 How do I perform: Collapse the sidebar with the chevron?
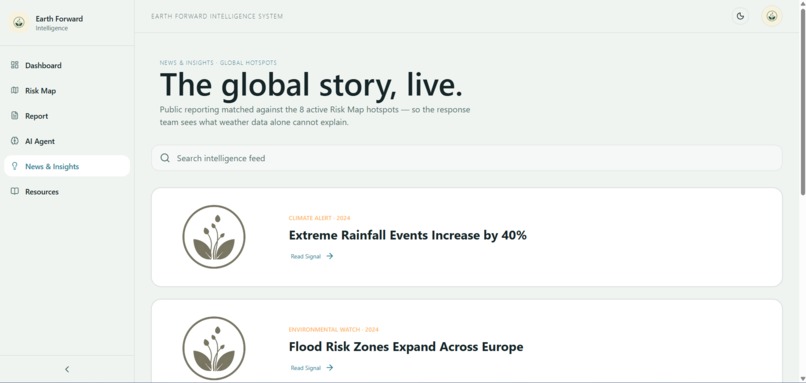(x=67, y=369)
